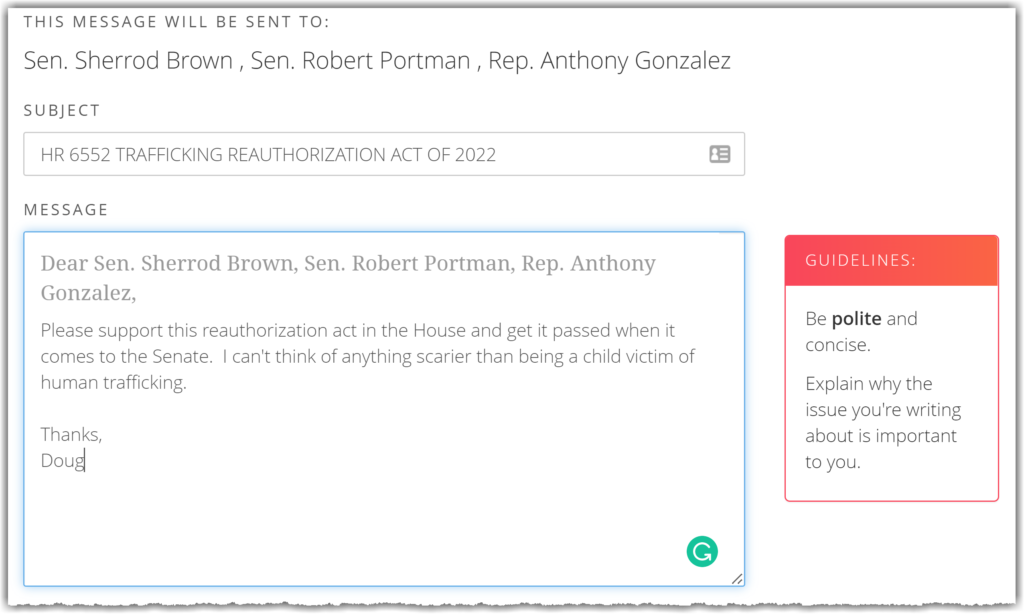Place cursor on the Doug signature
This screenshot has height=614, width=1024.
coord(62,461)
